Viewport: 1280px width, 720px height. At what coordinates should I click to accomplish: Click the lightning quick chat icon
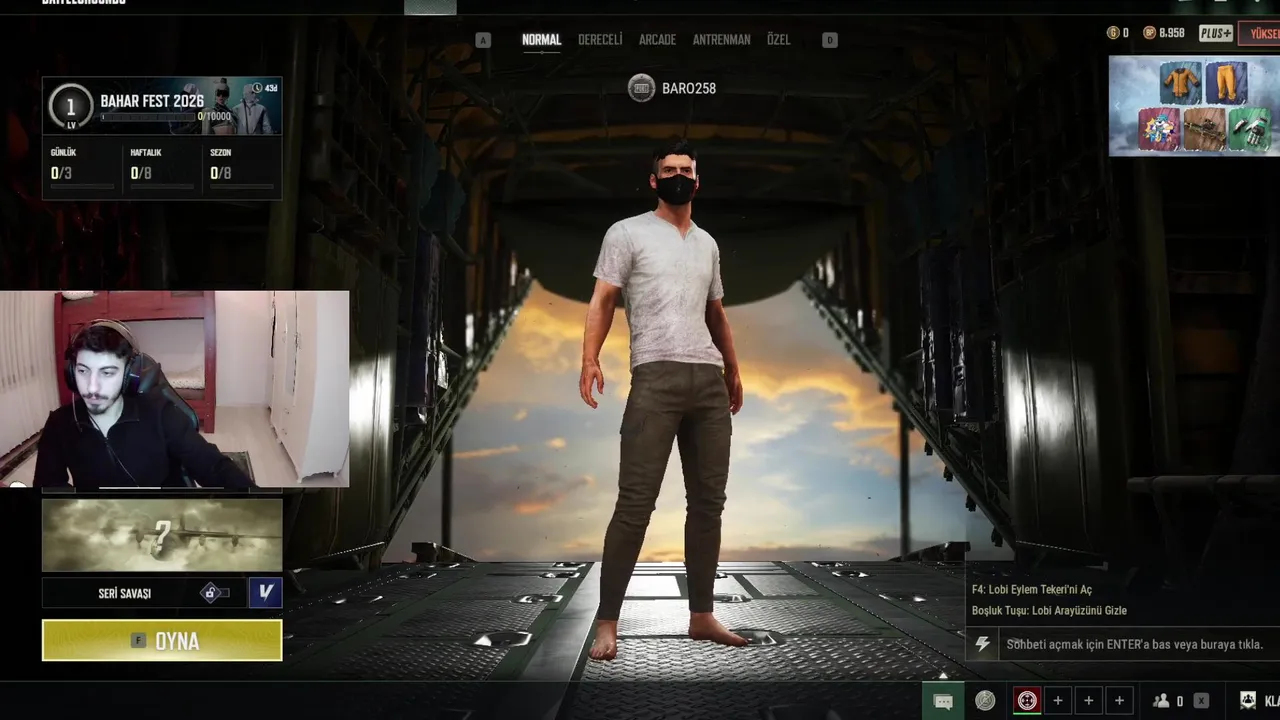point(982,644)
